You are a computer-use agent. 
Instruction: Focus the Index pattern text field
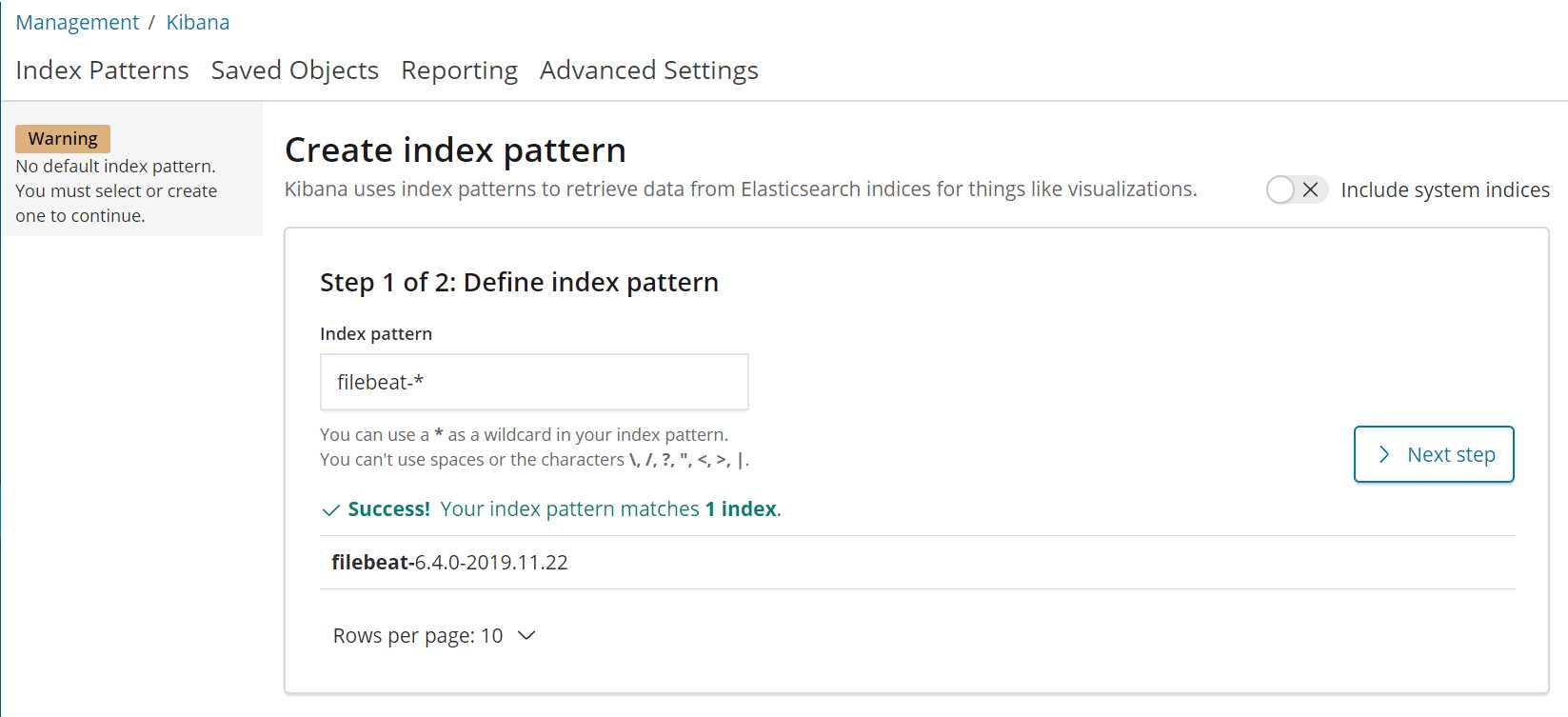(x=534, y=382)
